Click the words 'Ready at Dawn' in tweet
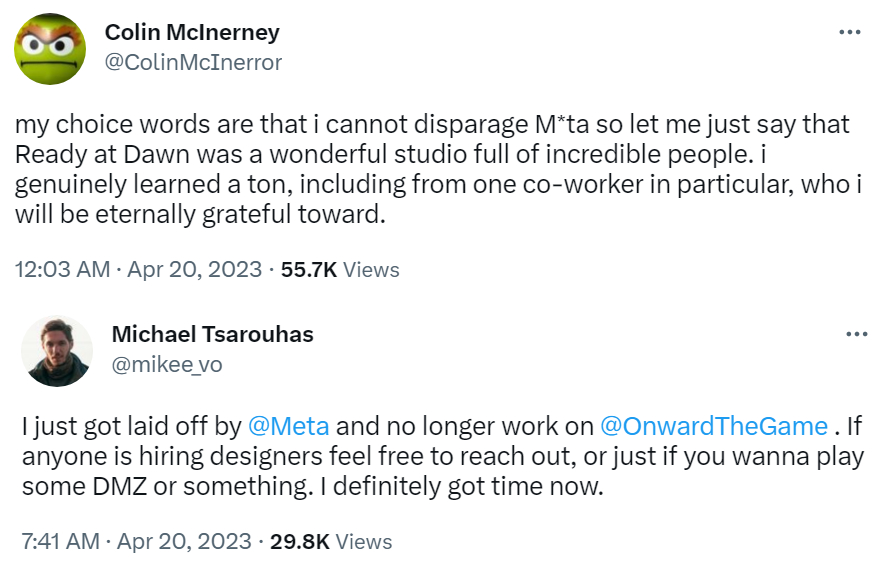This screenshot has width=892, height=580. click(x=85, y=156)
